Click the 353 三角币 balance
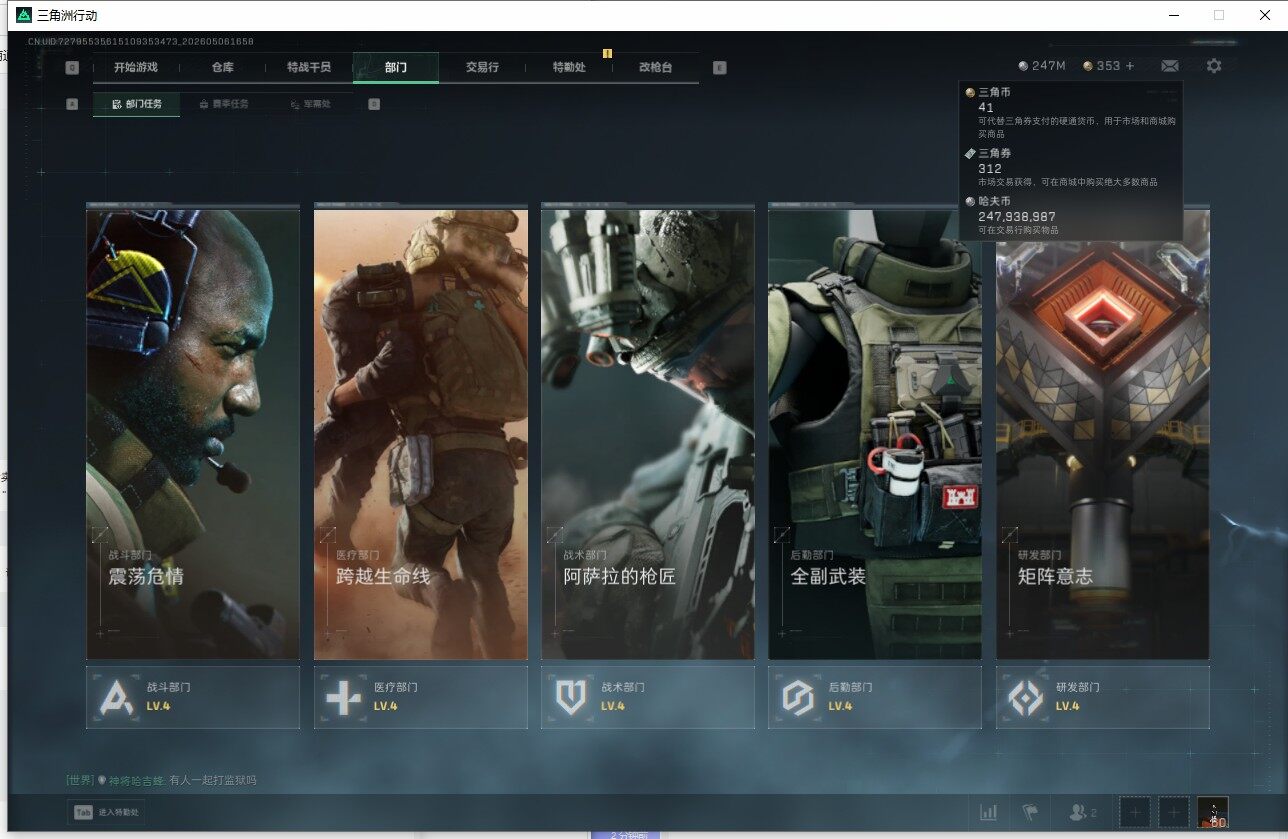 (x=1102, y=66)
